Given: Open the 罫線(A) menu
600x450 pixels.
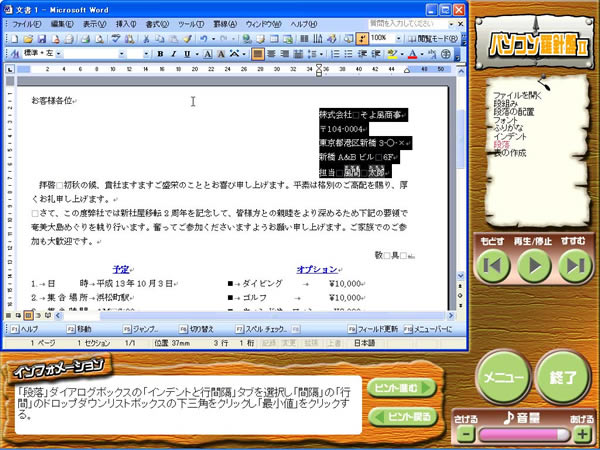Looking at the screenshot, I should pyautogui.click(x=225, y=24).
